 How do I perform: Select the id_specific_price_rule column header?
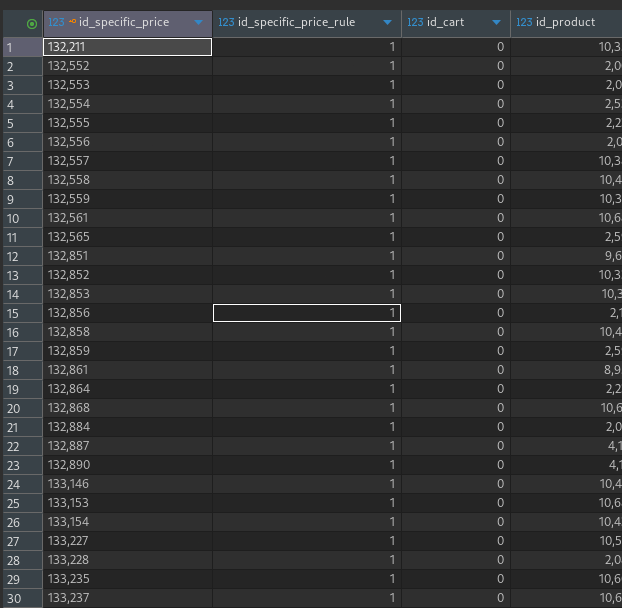[x=307, y=24]
